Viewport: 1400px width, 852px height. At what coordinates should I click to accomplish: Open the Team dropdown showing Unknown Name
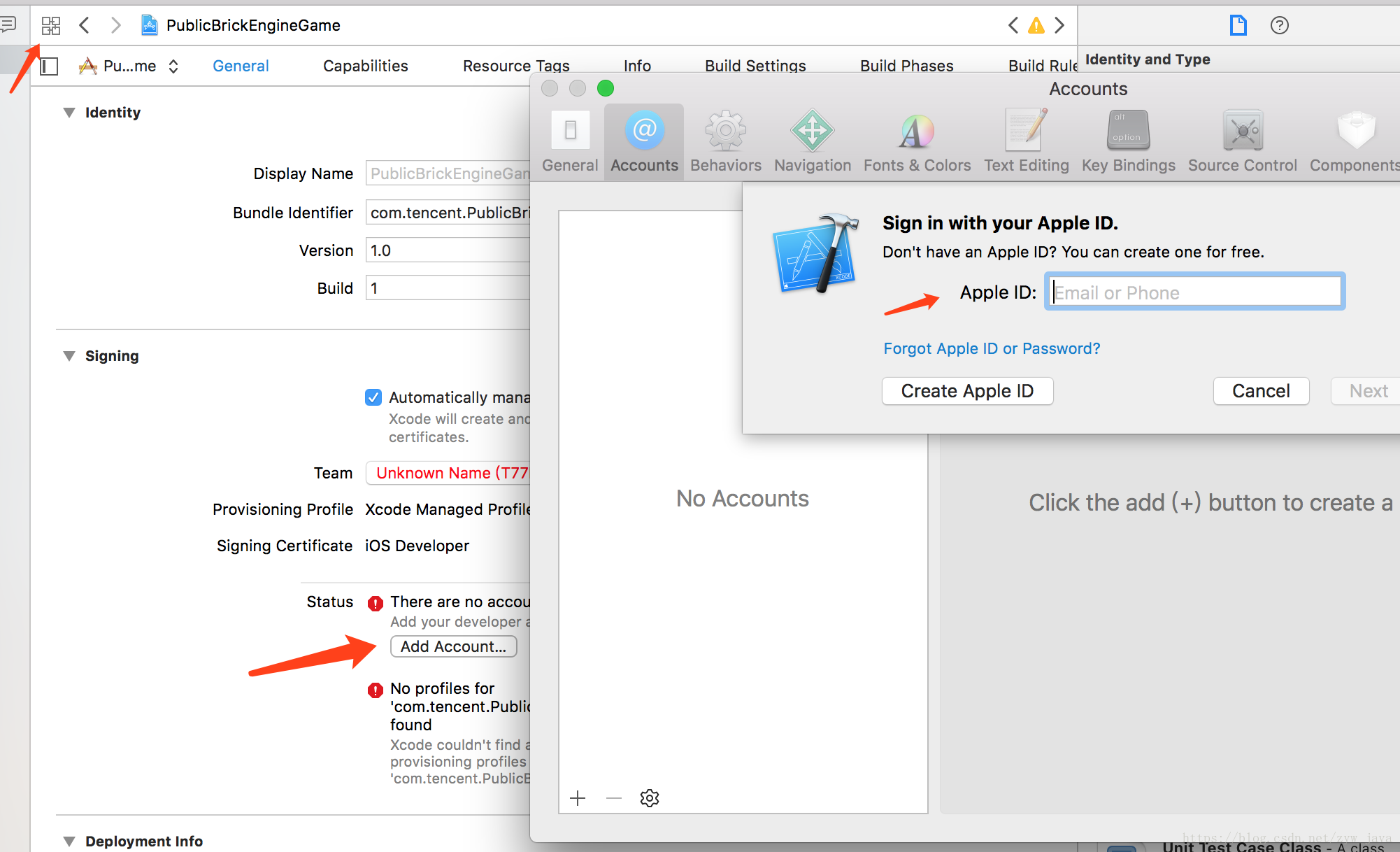(x=448, y=473)
